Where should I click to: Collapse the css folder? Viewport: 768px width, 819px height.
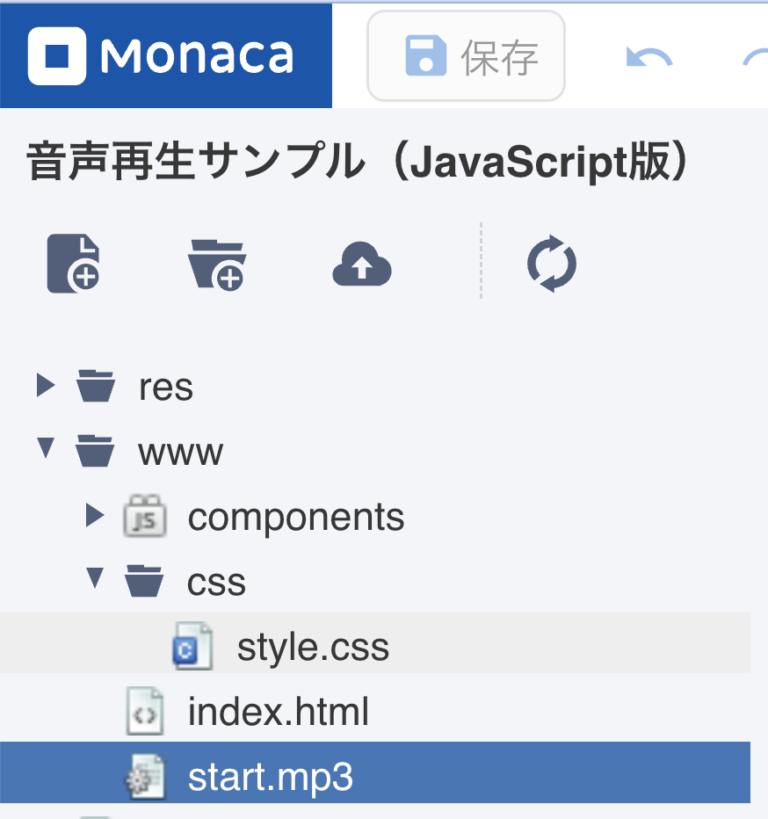[x=92, y=581]
